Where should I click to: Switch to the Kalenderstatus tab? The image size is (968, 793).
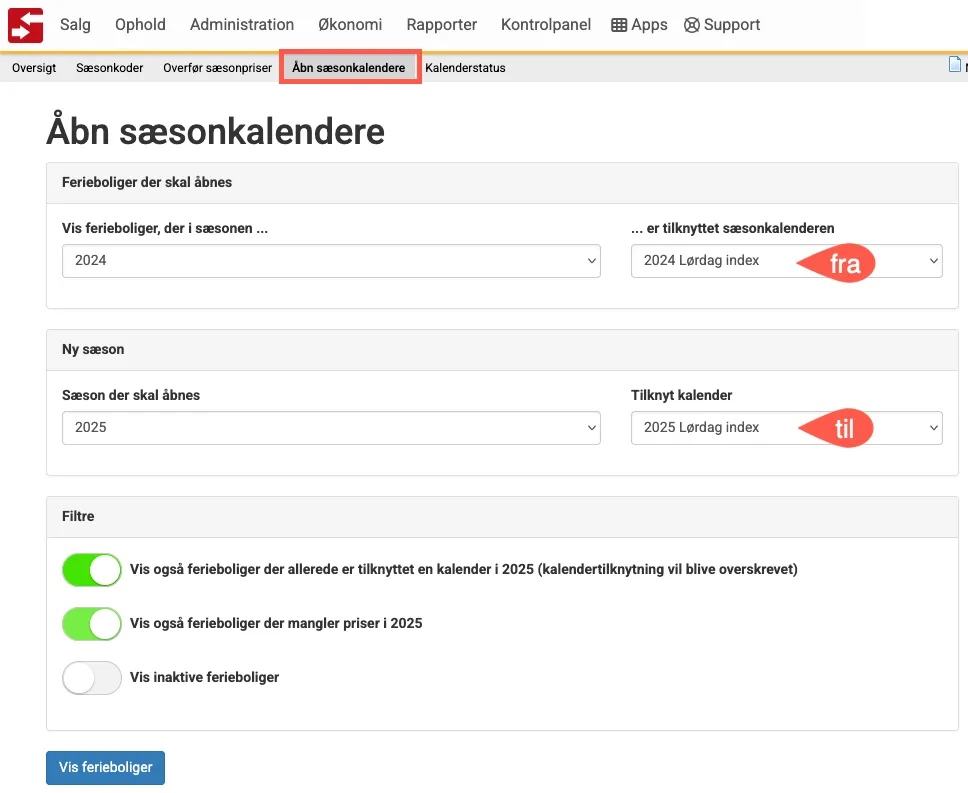coord(465,68)
